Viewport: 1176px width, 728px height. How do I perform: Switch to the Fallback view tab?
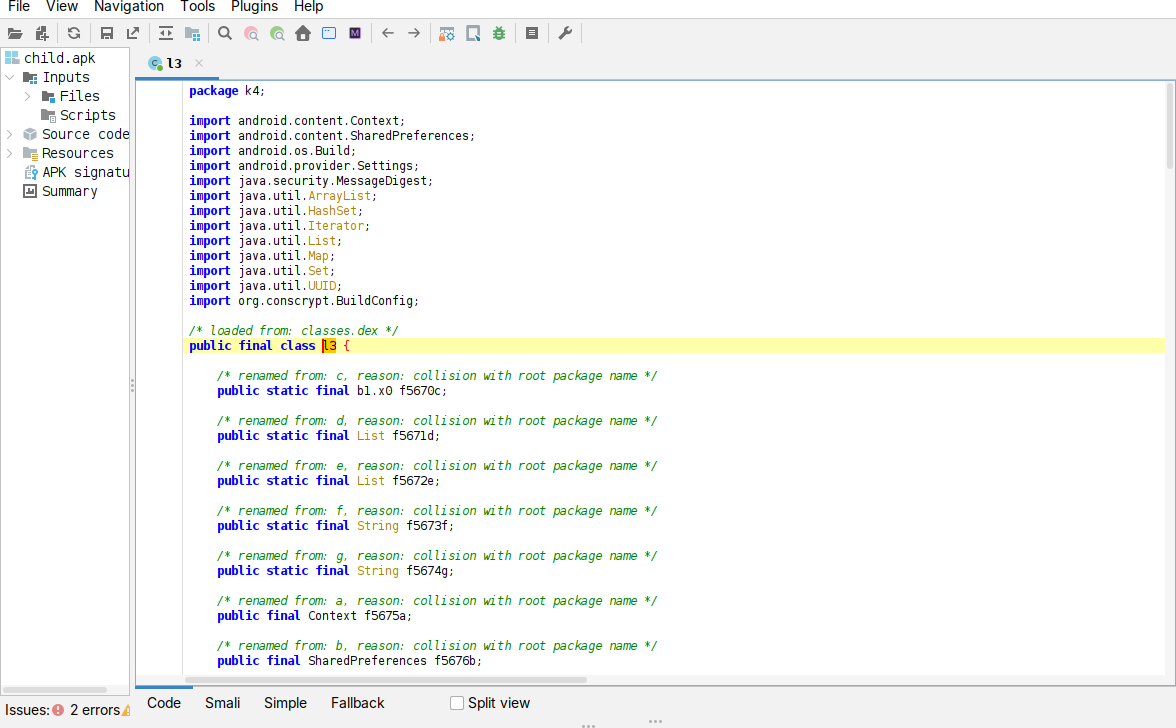coord(357,703)
